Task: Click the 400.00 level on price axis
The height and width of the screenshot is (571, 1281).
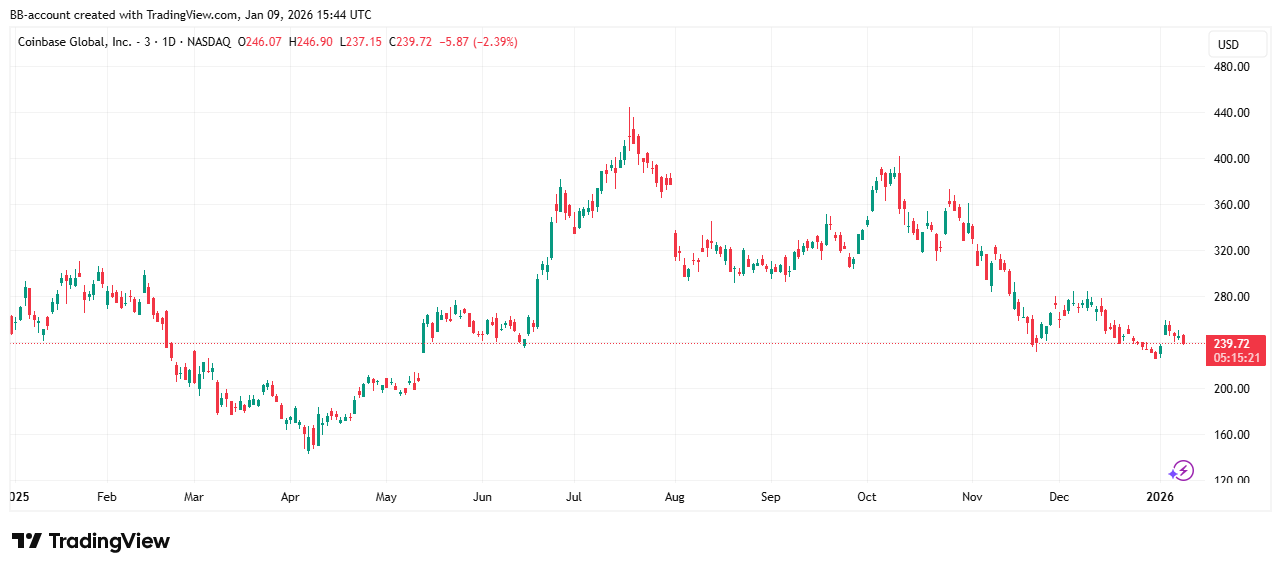Action: coord(1231,159)
